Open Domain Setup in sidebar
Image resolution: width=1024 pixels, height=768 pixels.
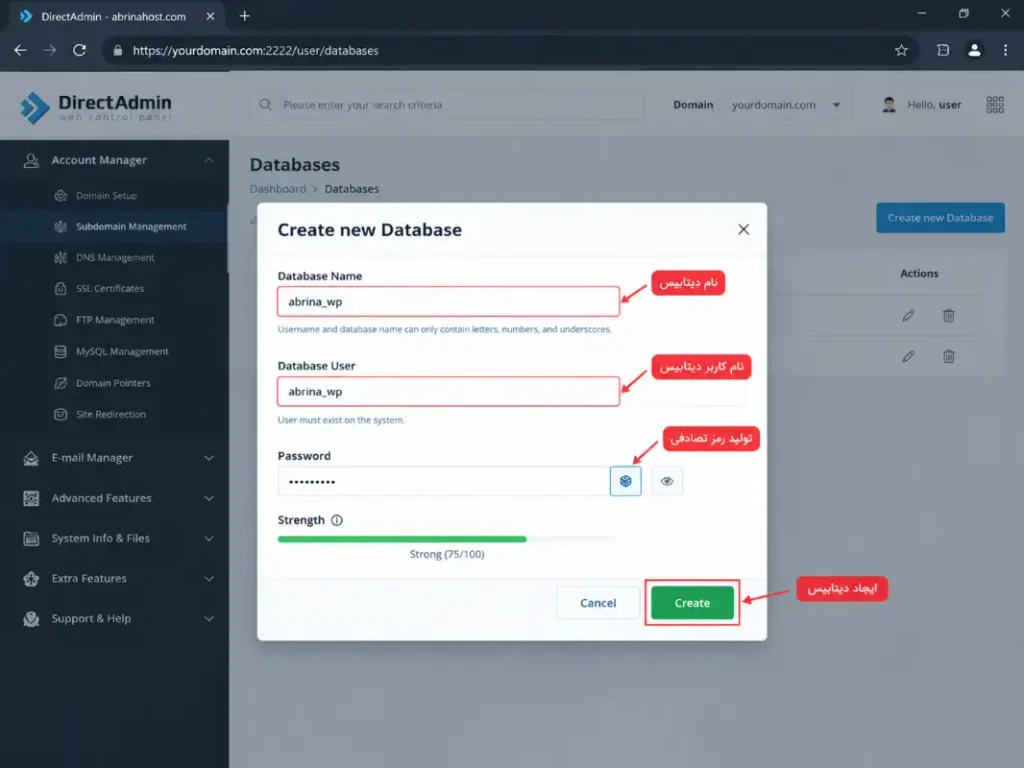(106, 195)
